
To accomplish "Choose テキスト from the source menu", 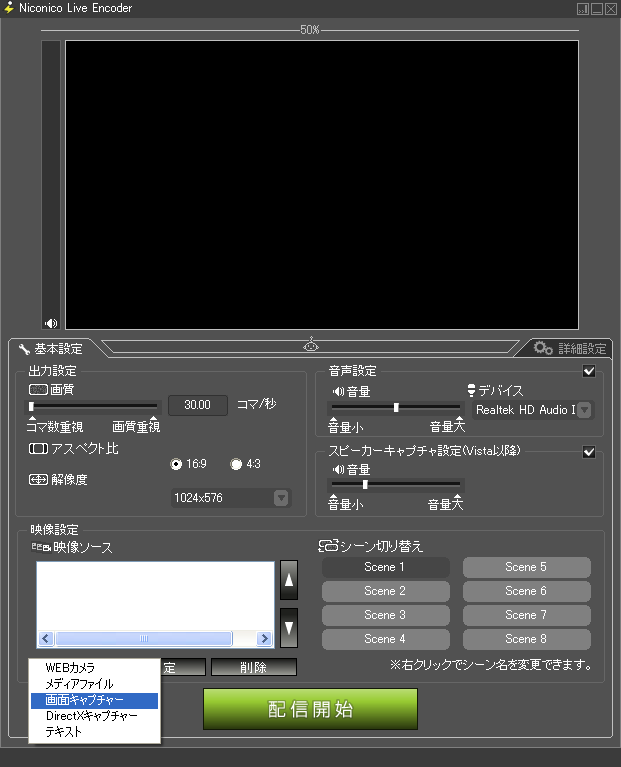I will pos(94,732).
